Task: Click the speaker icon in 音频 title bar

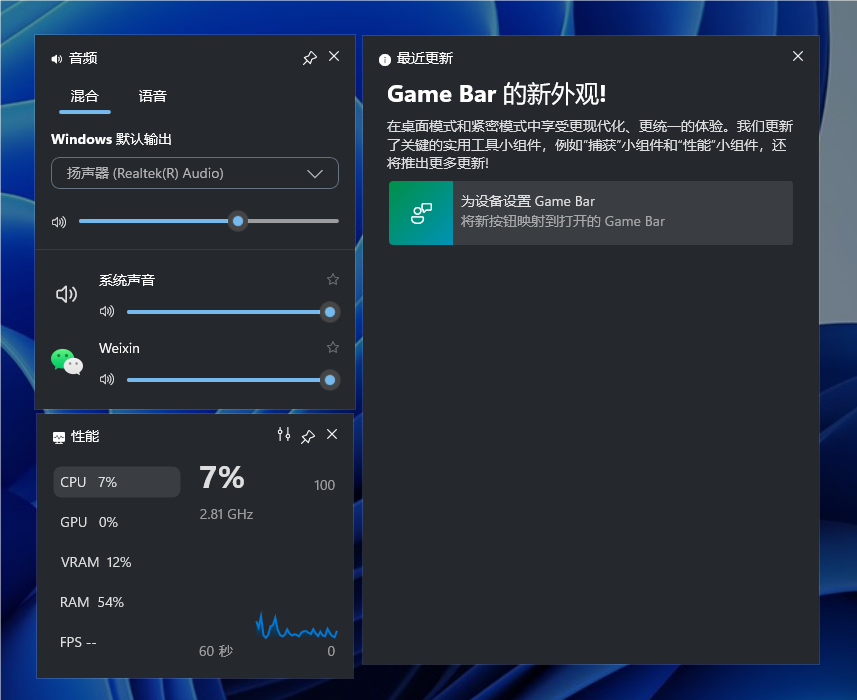Action: [56, 58]
